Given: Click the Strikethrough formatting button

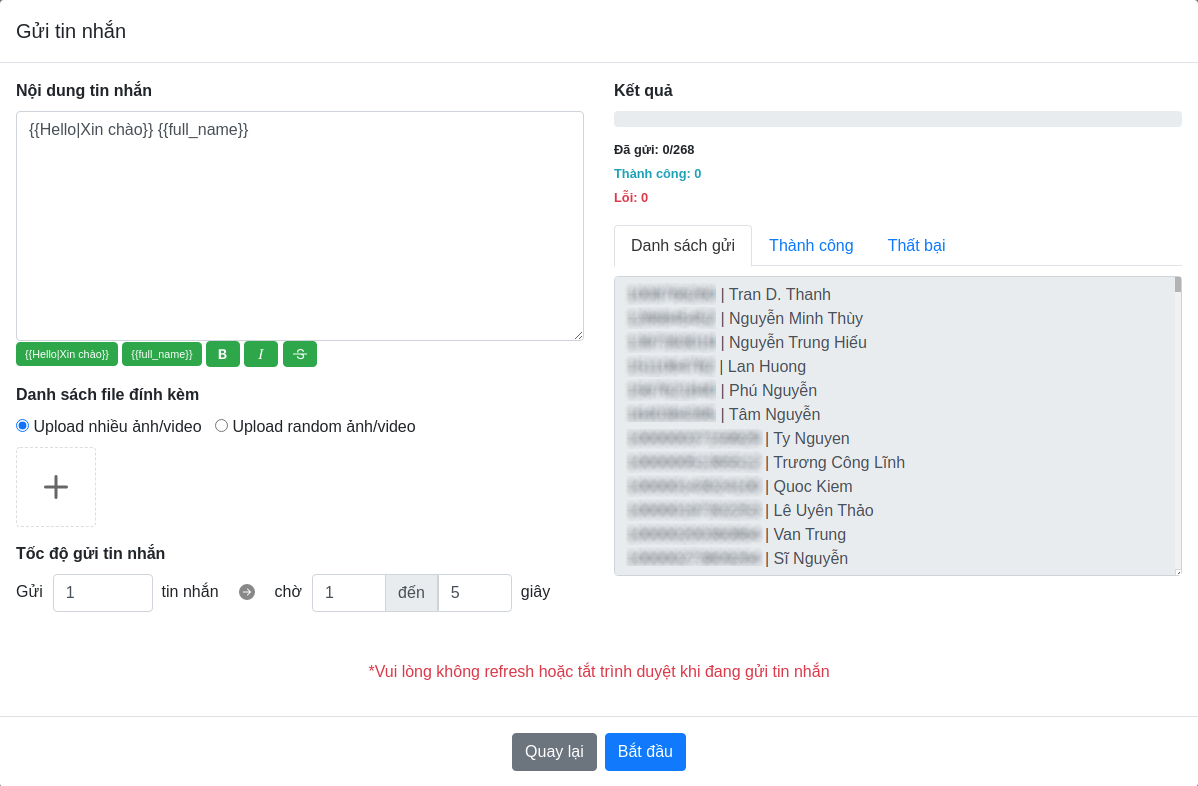Looking at the screenshot, I should 299,354.
